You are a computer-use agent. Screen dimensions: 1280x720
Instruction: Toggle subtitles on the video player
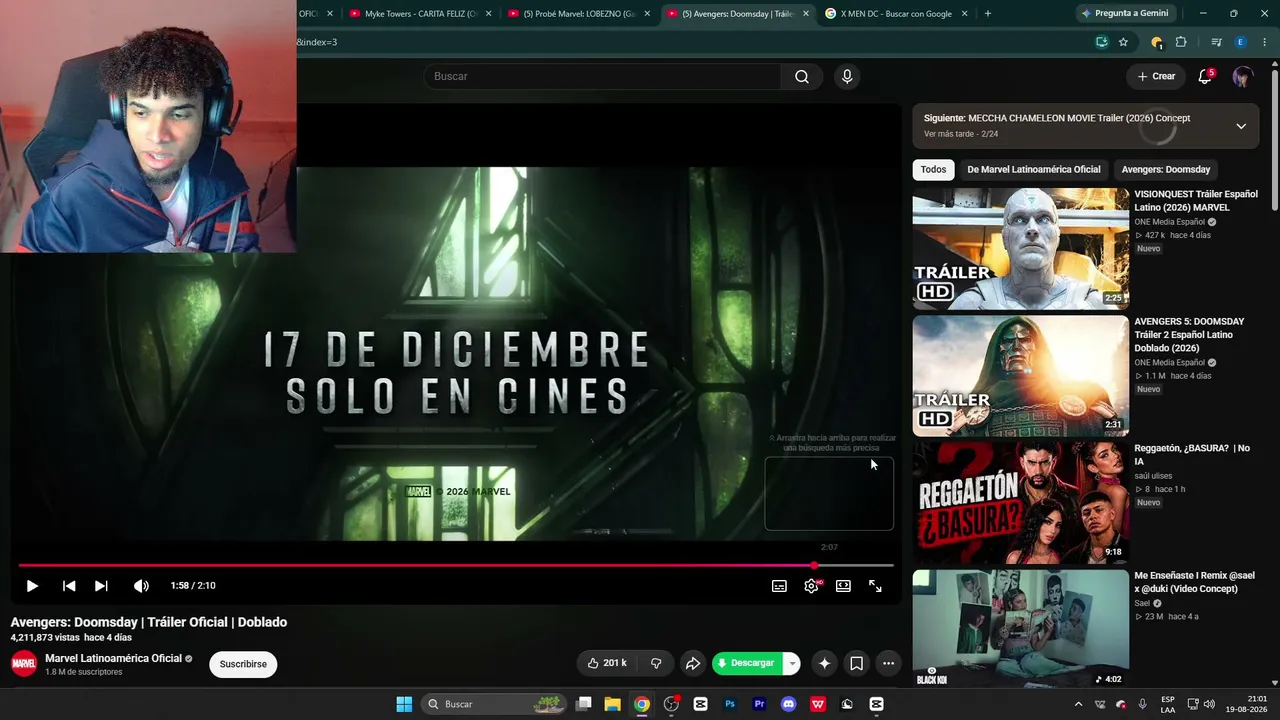pos(779,586)
